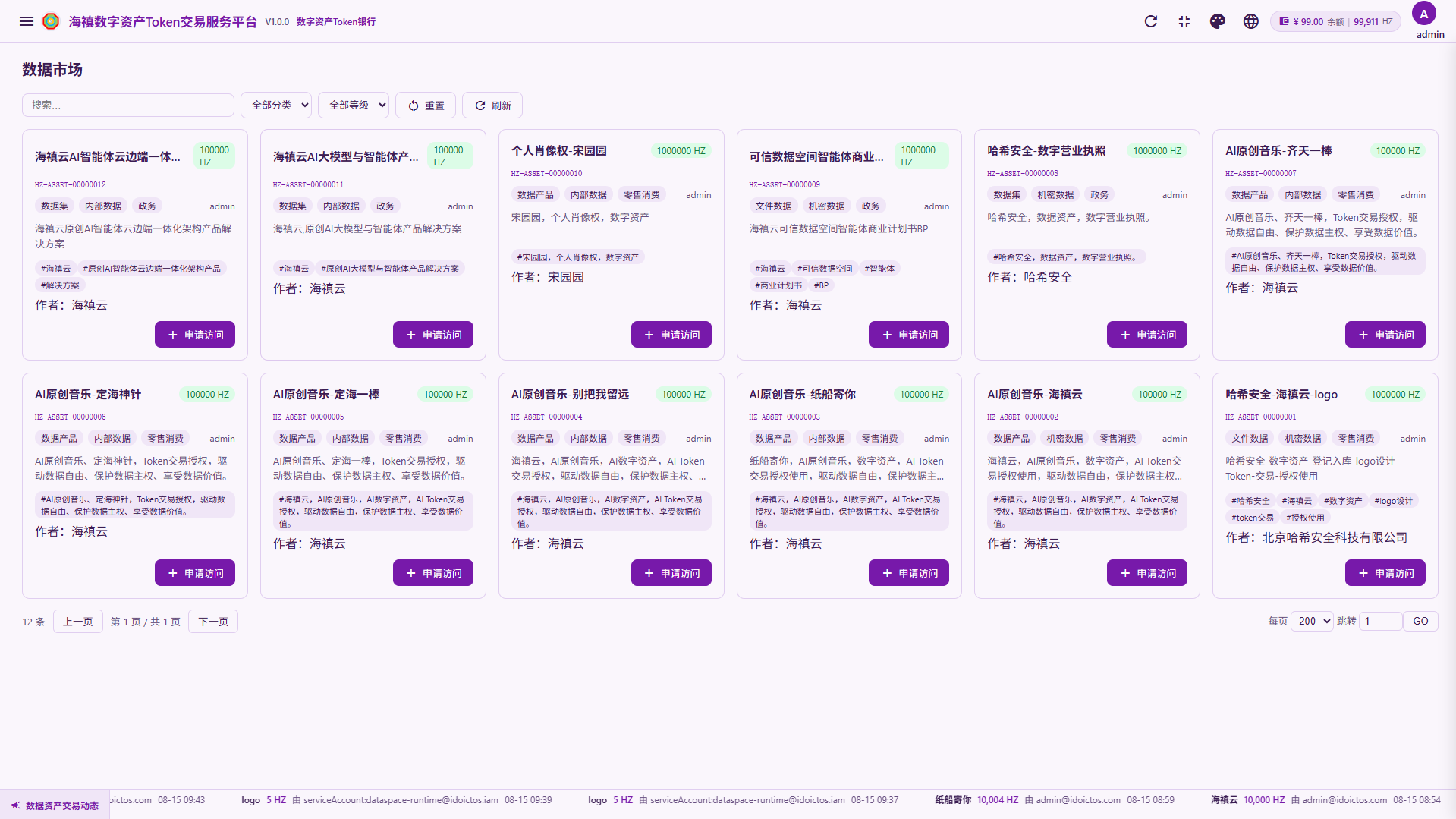Click the #token交易 tag
This screenshot has width=1456, height=819.
coord(1253,518)
